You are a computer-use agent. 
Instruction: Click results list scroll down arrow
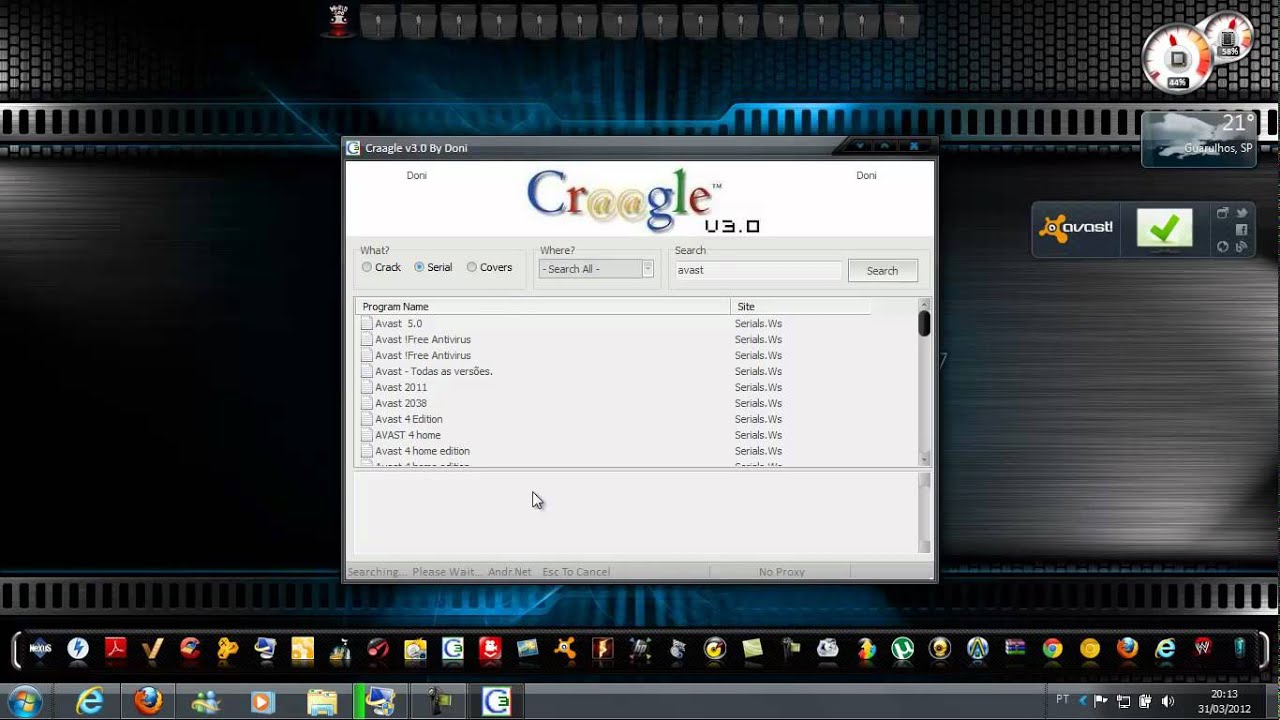point(924,458)
